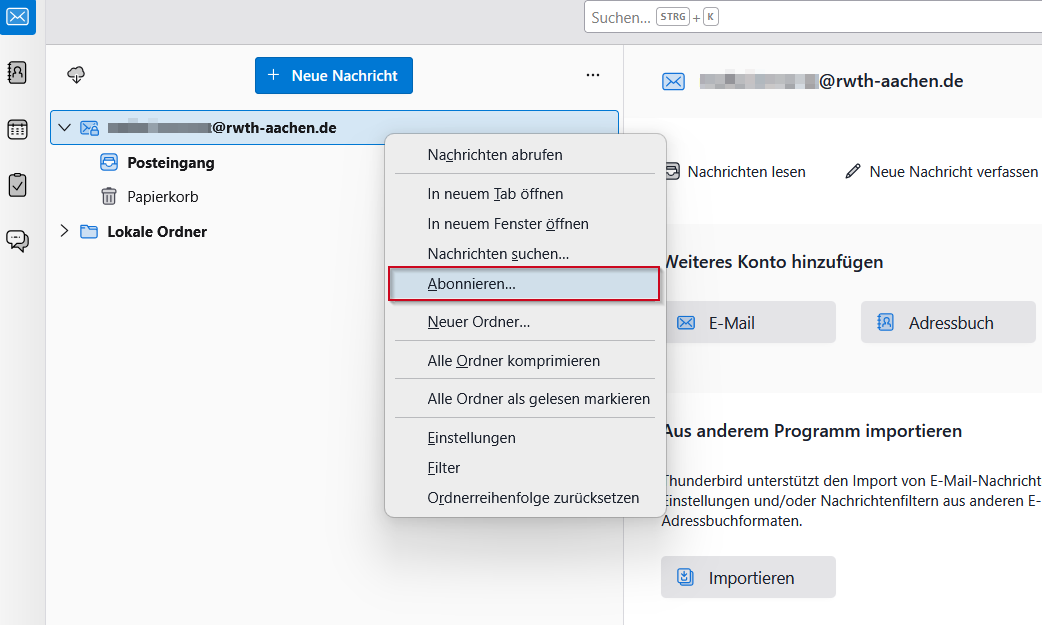Expand the Lokale Ordner tree

tap(64, 231)
